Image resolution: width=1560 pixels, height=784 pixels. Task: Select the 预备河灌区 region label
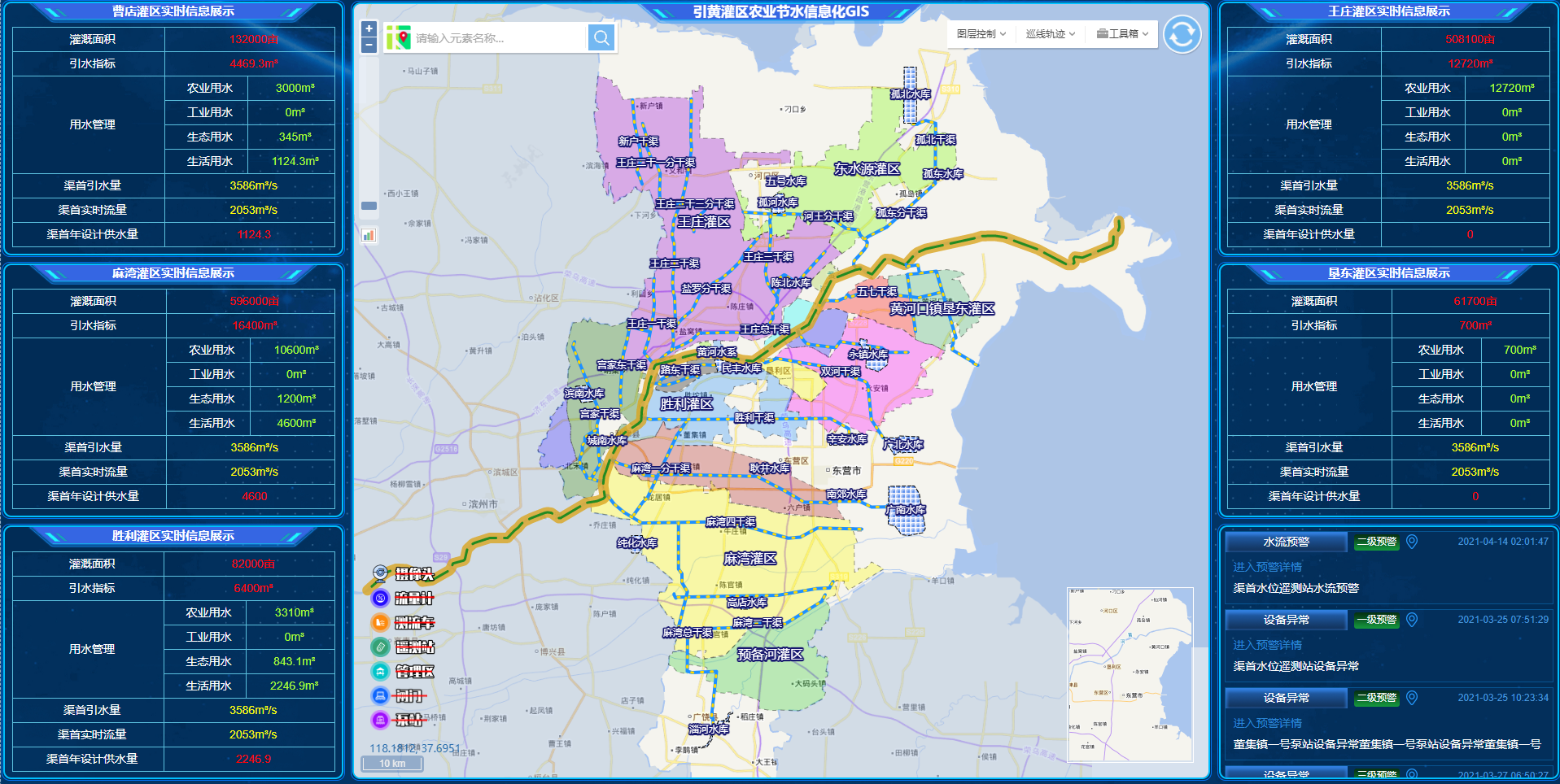point(771,655)
